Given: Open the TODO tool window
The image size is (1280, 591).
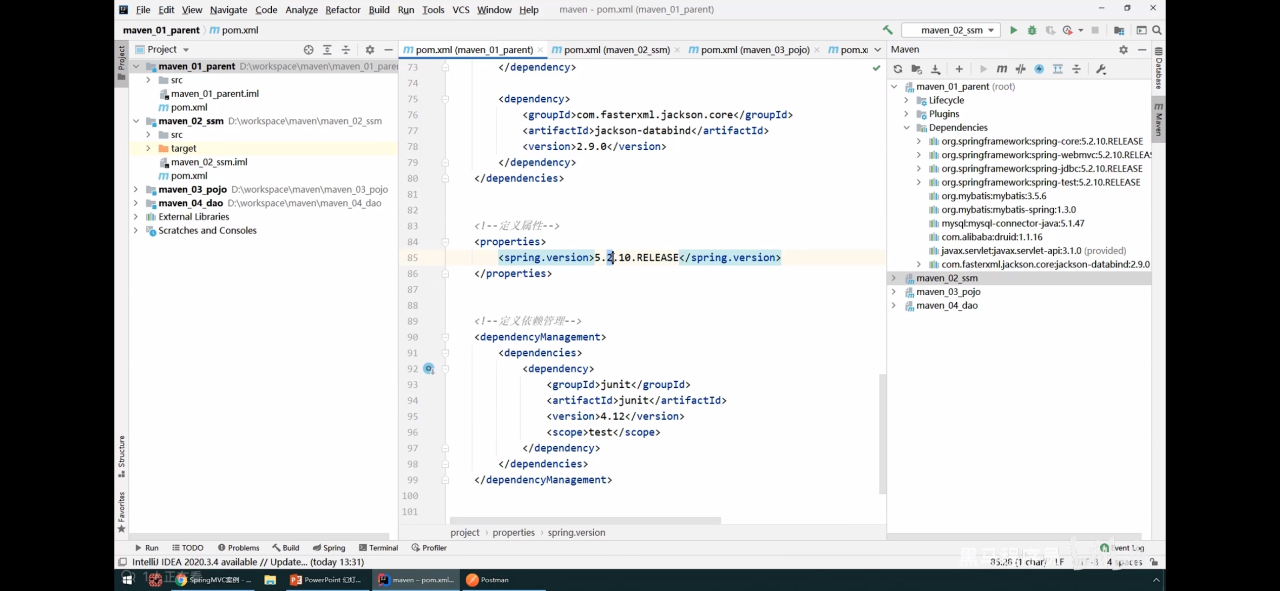Looking at the screenshot, I should click(187, 548).
